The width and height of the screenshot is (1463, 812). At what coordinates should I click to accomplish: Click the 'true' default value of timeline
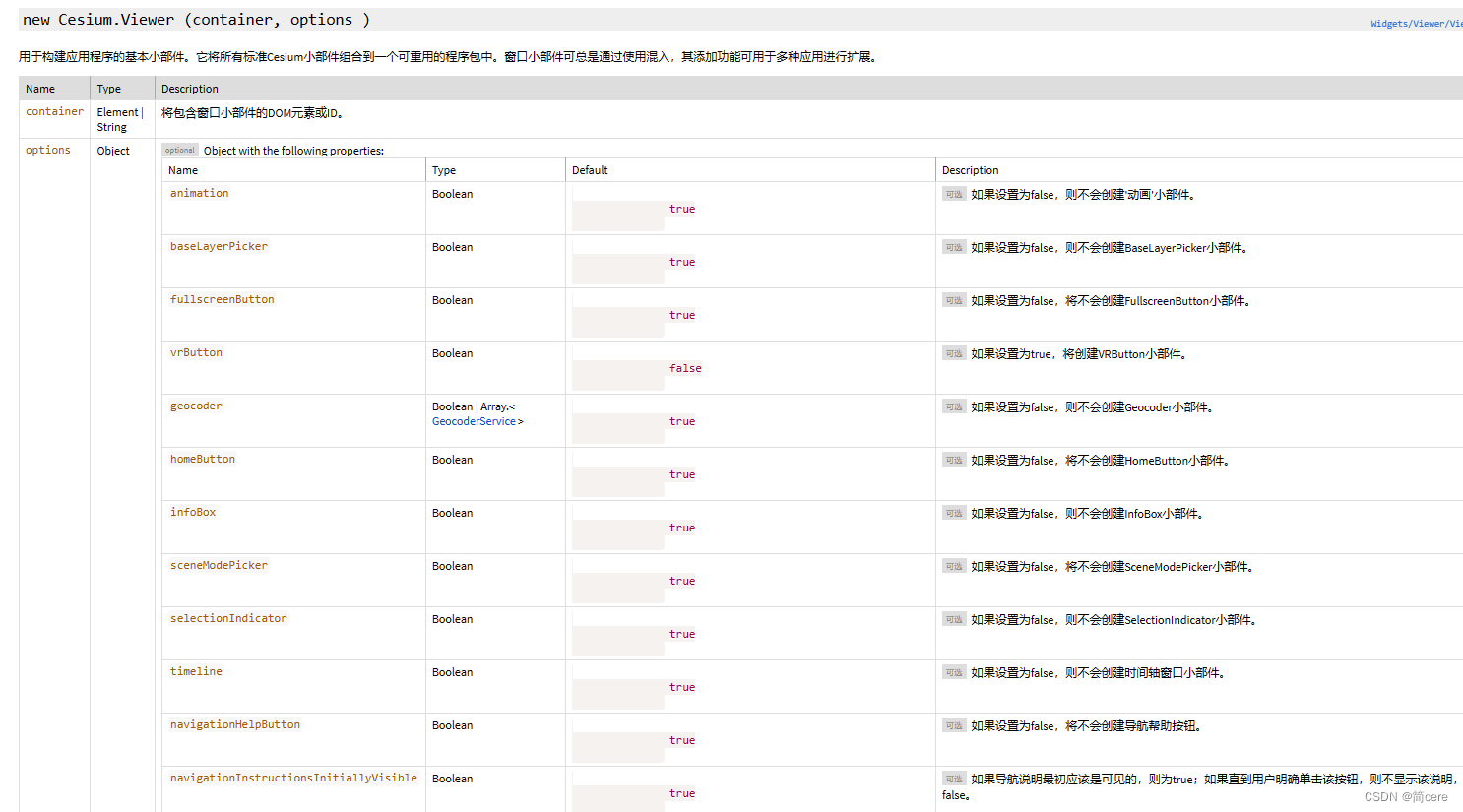tap(682, 687)
